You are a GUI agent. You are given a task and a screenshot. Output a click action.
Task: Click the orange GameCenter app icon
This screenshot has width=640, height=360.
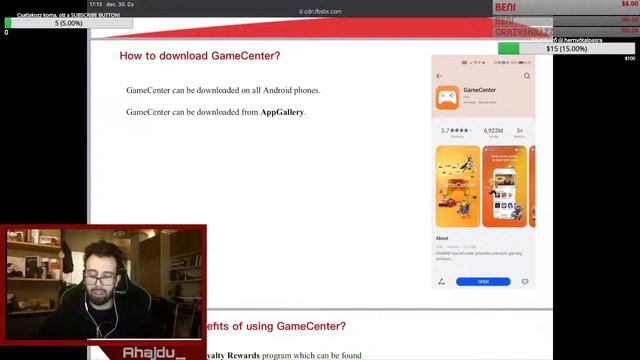pyautogui.click(x=447, y=98)
